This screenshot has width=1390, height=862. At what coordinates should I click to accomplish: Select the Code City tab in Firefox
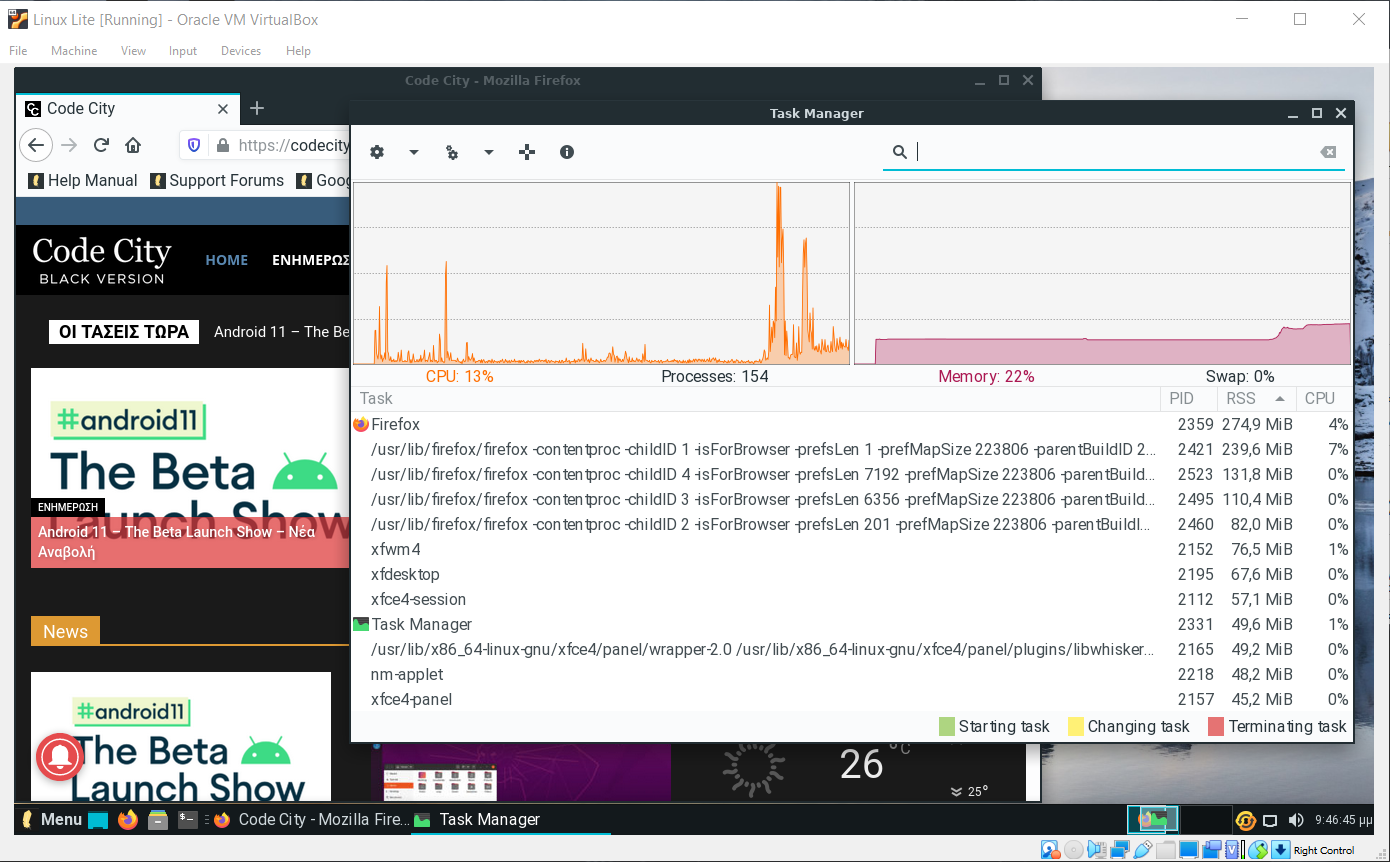point(129,108)
